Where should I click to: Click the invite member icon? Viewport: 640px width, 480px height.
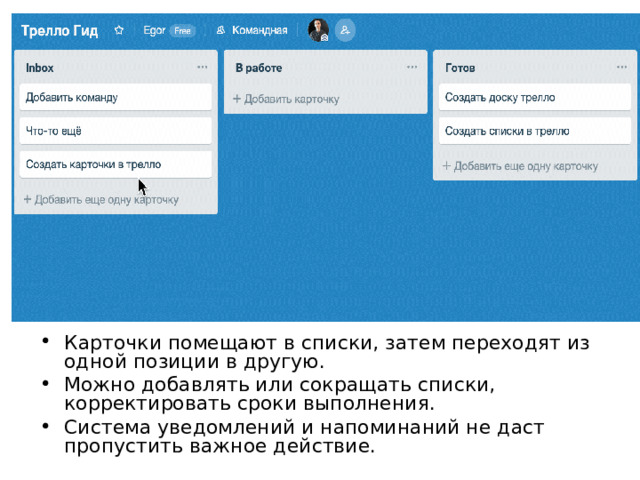click(x=345, y=30)
